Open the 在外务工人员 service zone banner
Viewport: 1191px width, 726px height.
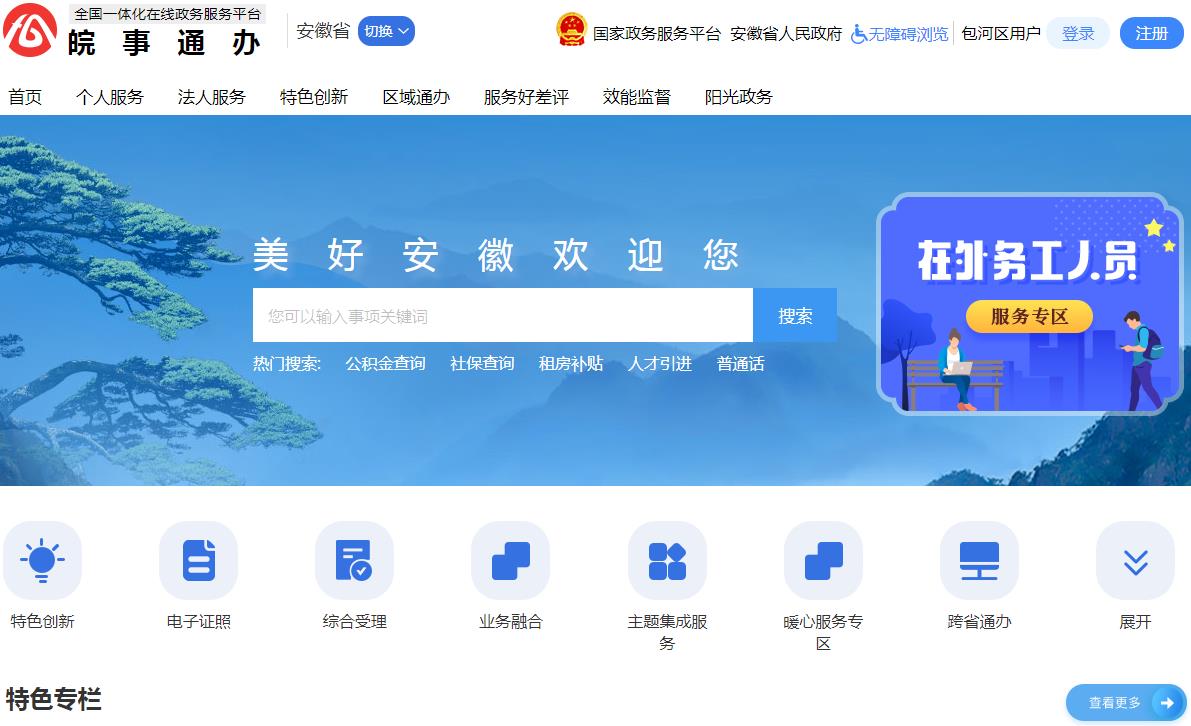click(1028, 305)
